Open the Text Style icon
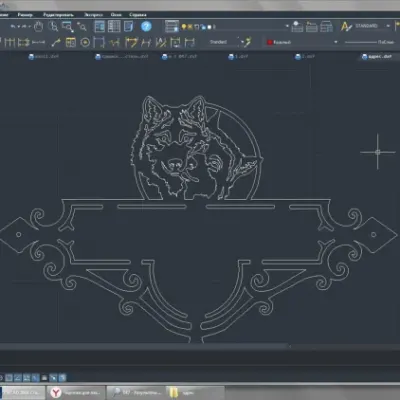Viewport: 400px width, 400px height. point(346,26)
